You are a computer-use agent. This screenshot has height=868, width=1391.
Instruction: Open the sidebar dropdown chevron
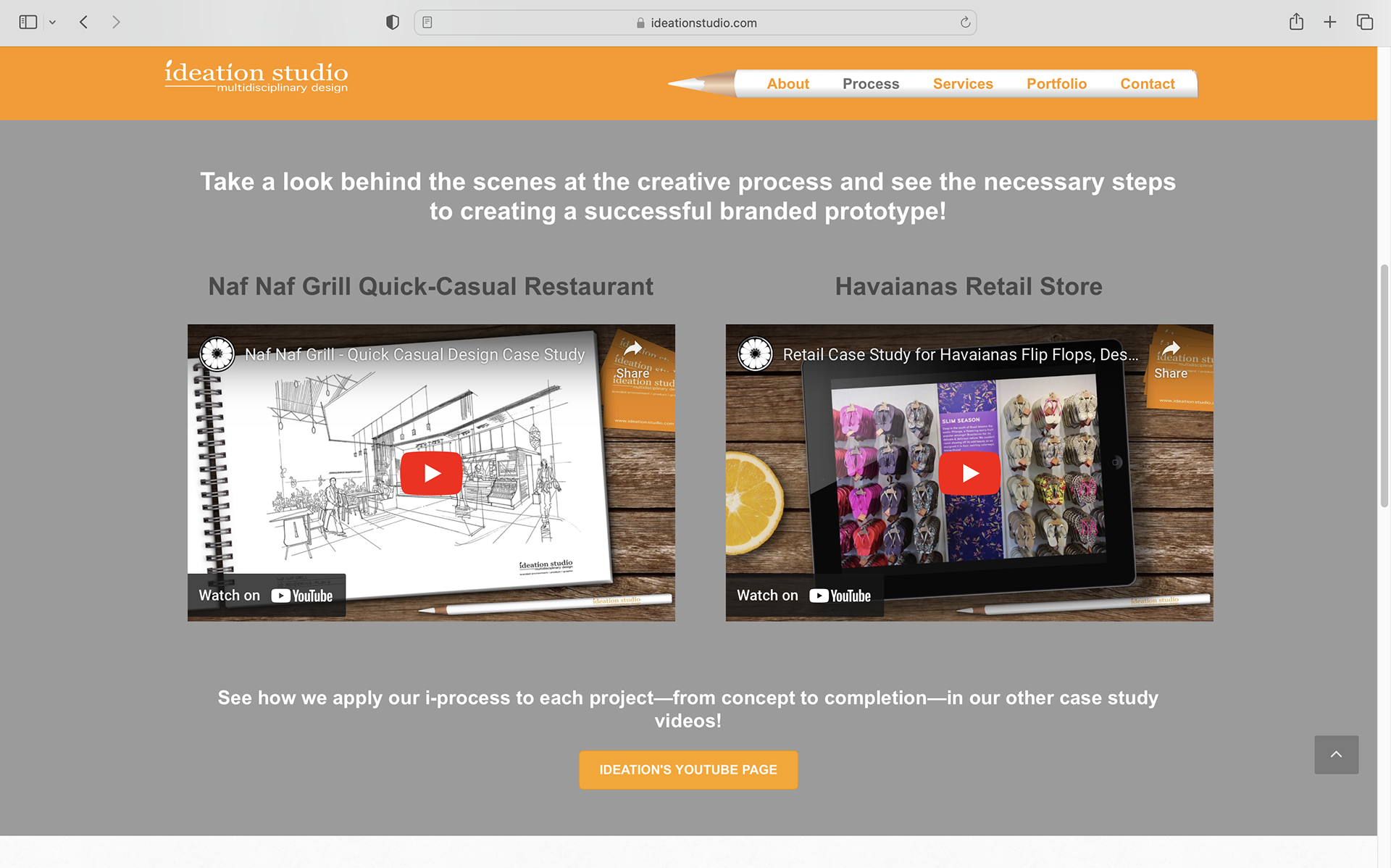click(52, 22)
